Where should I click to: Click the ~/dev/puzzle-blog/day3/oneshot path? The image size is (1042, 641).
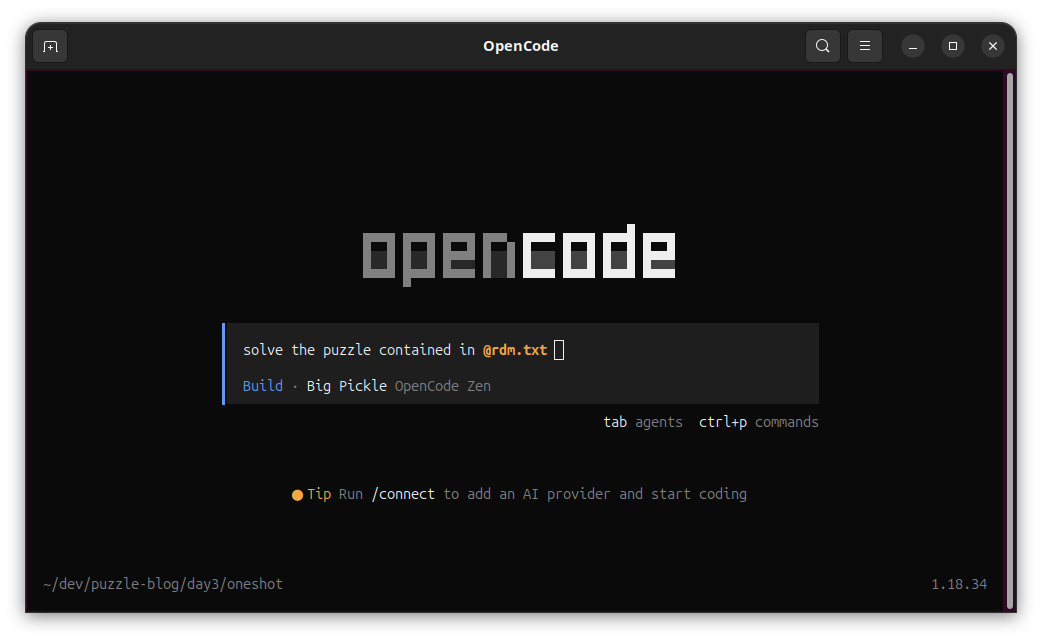point(163,584)
